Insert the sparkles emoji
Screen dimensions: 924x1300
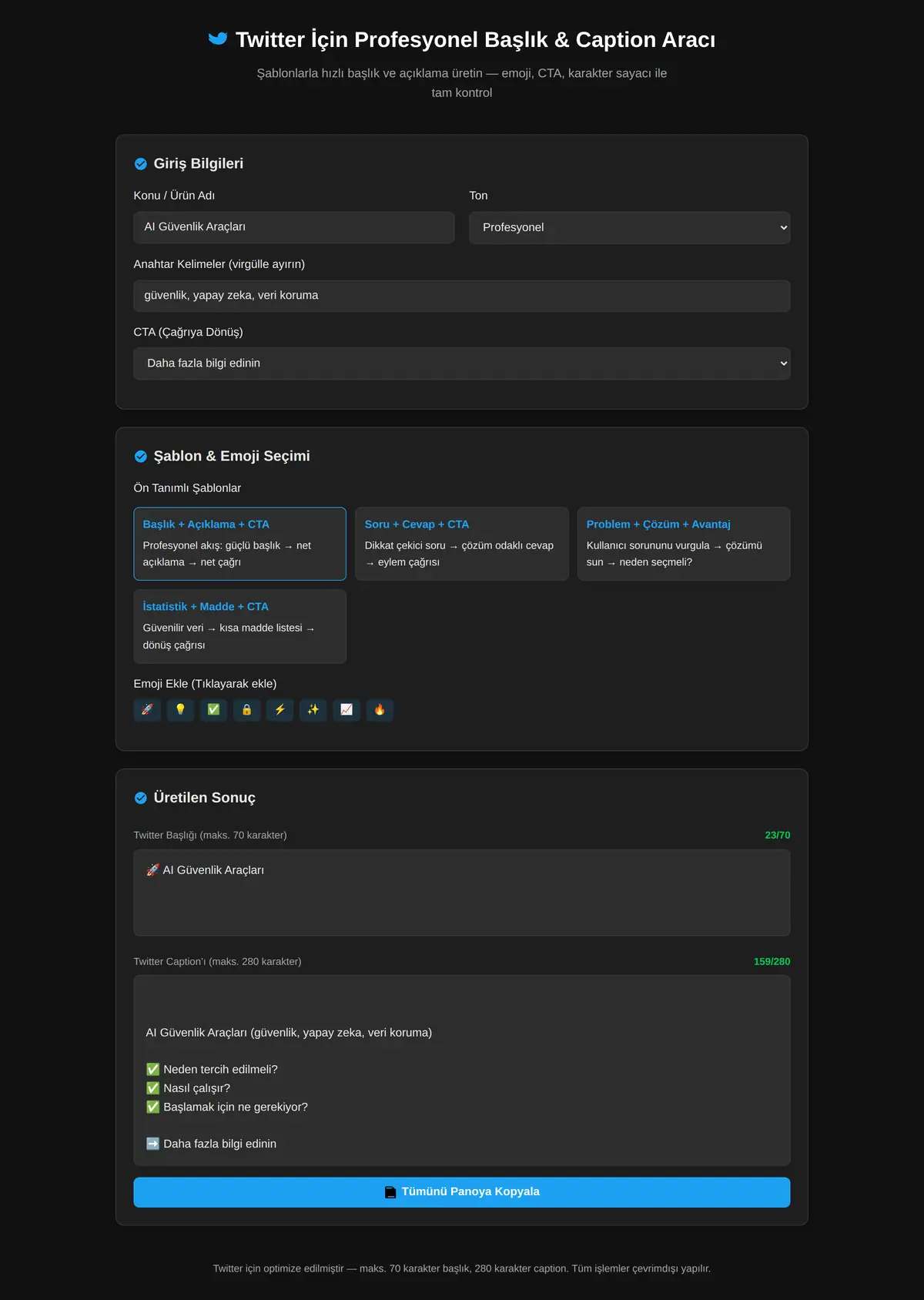[313, 710]
